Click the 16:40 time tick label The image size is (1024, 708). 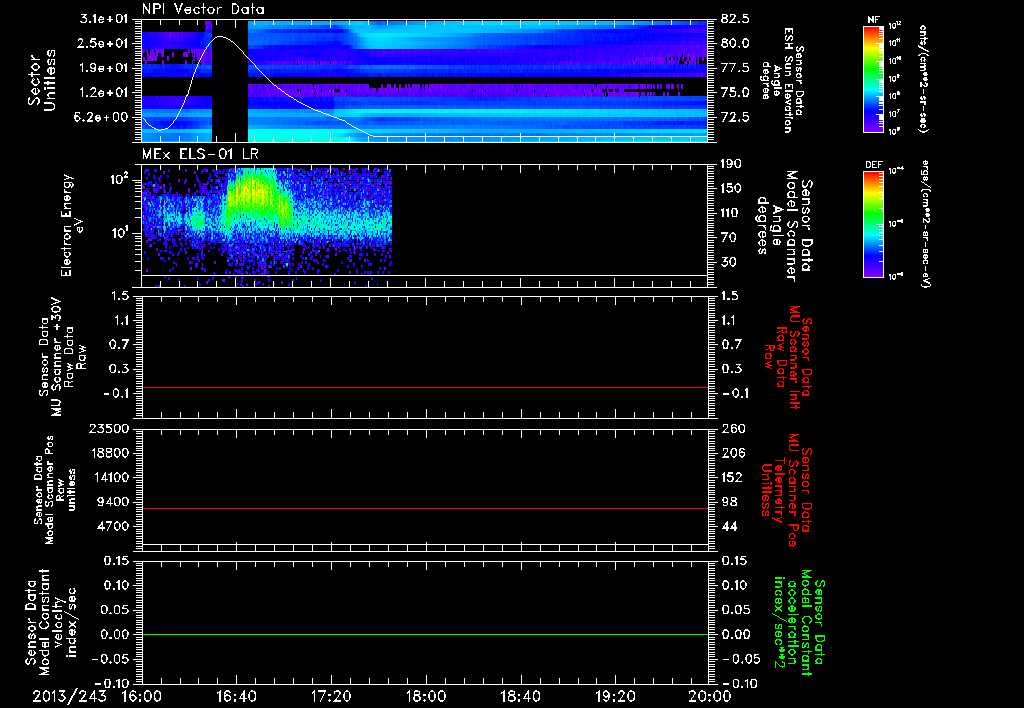tap(236, 696)
